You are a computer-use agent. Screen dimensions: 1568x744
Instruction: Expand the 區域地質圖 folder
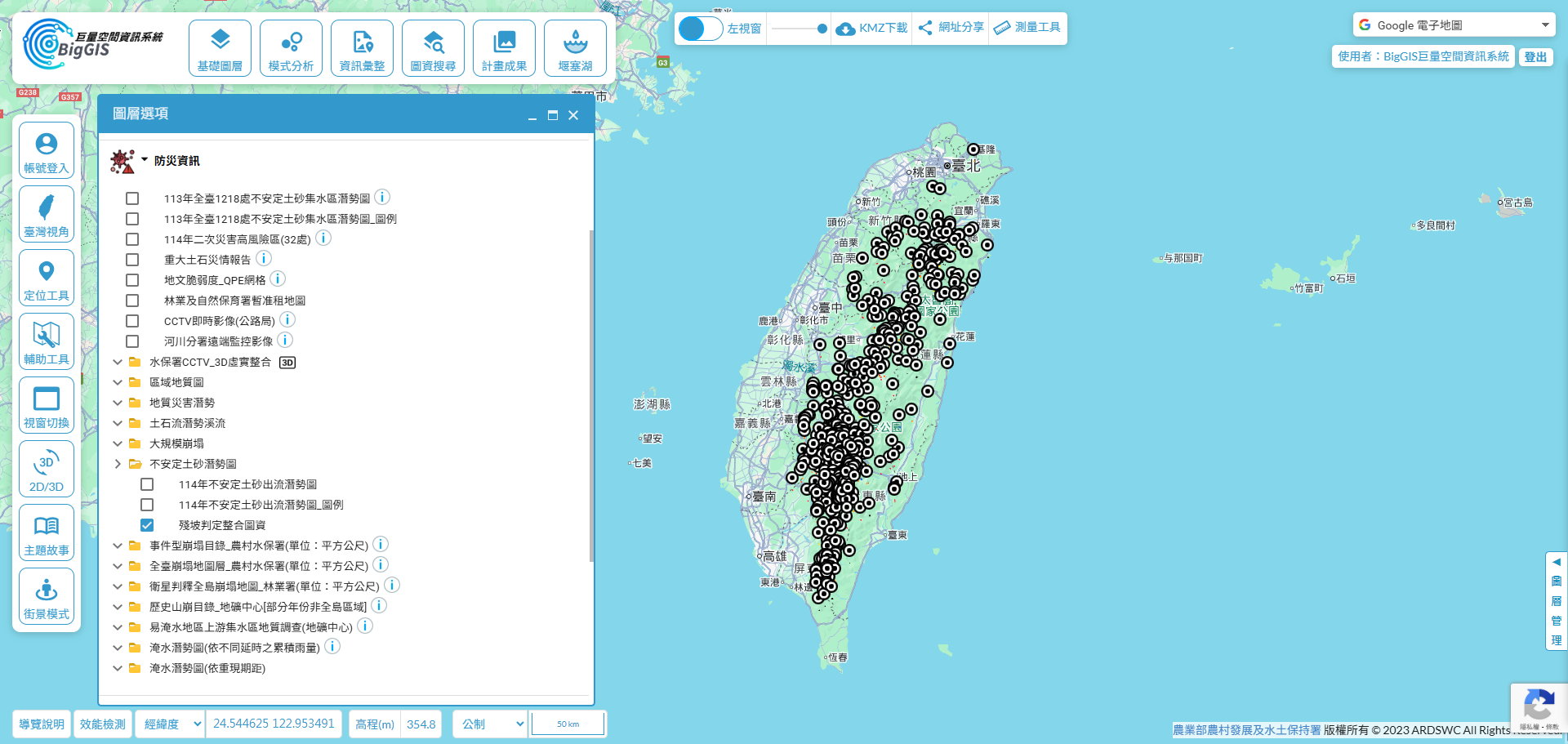coord(118,382)
